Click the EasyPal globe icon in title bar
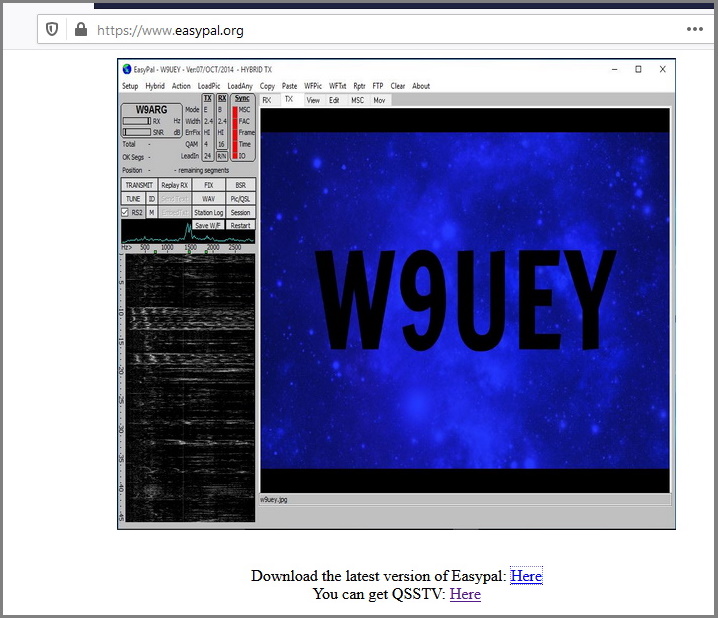Viewport: 718px width, 618px height. click(126, 69)
